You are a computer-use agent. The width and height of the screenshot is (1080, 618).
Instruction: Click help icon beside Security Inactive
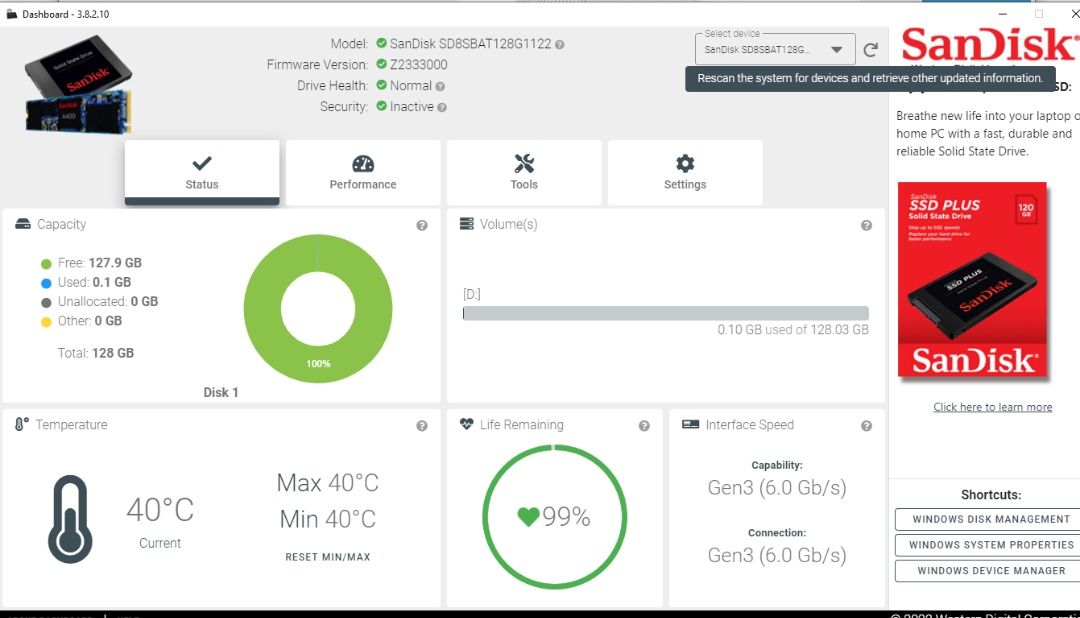pyautogui.click(x=442, y=107)
